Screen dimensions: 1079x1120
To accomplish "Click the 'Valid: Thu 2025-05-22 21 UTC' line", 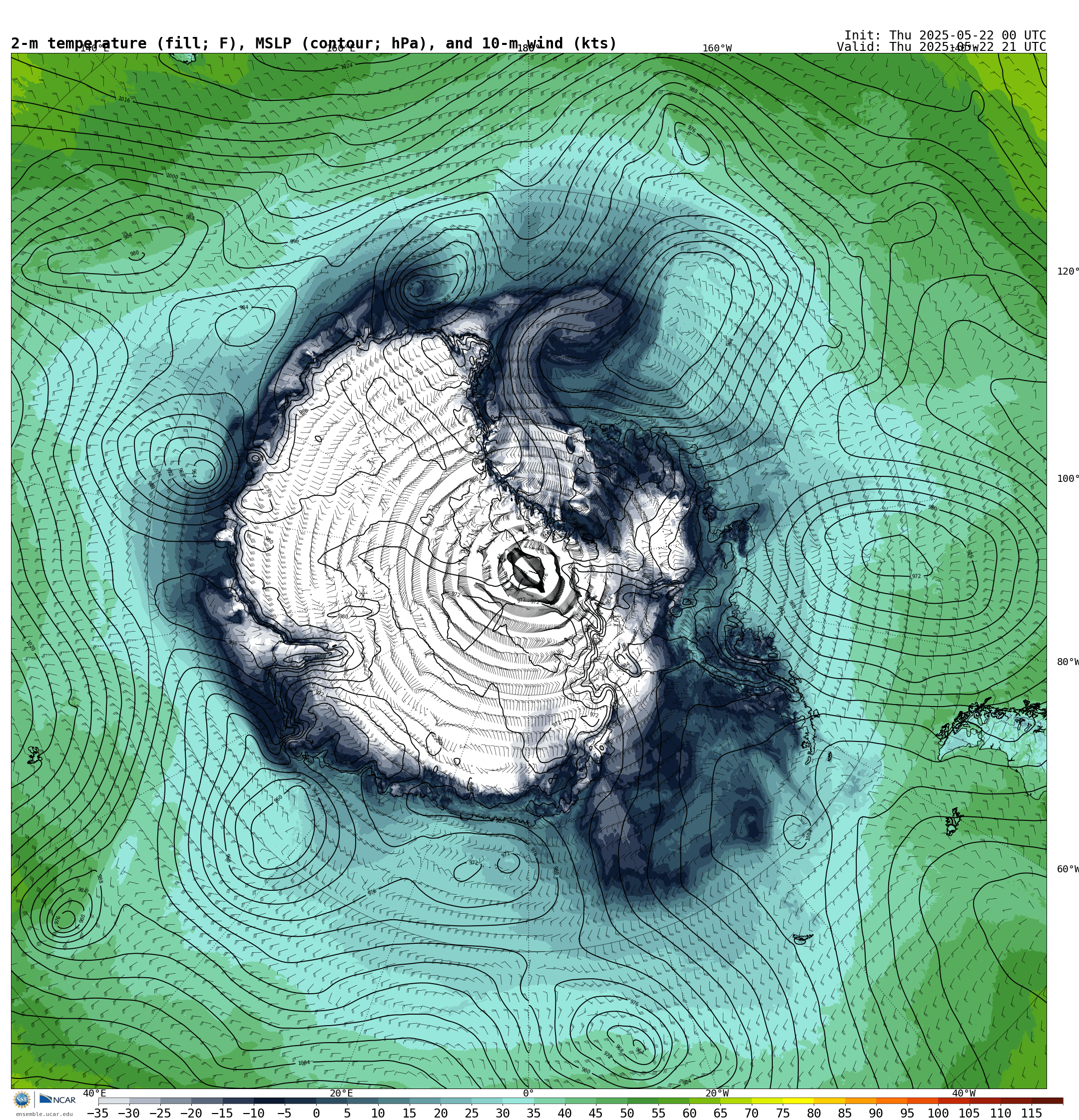I will point(941,47).
